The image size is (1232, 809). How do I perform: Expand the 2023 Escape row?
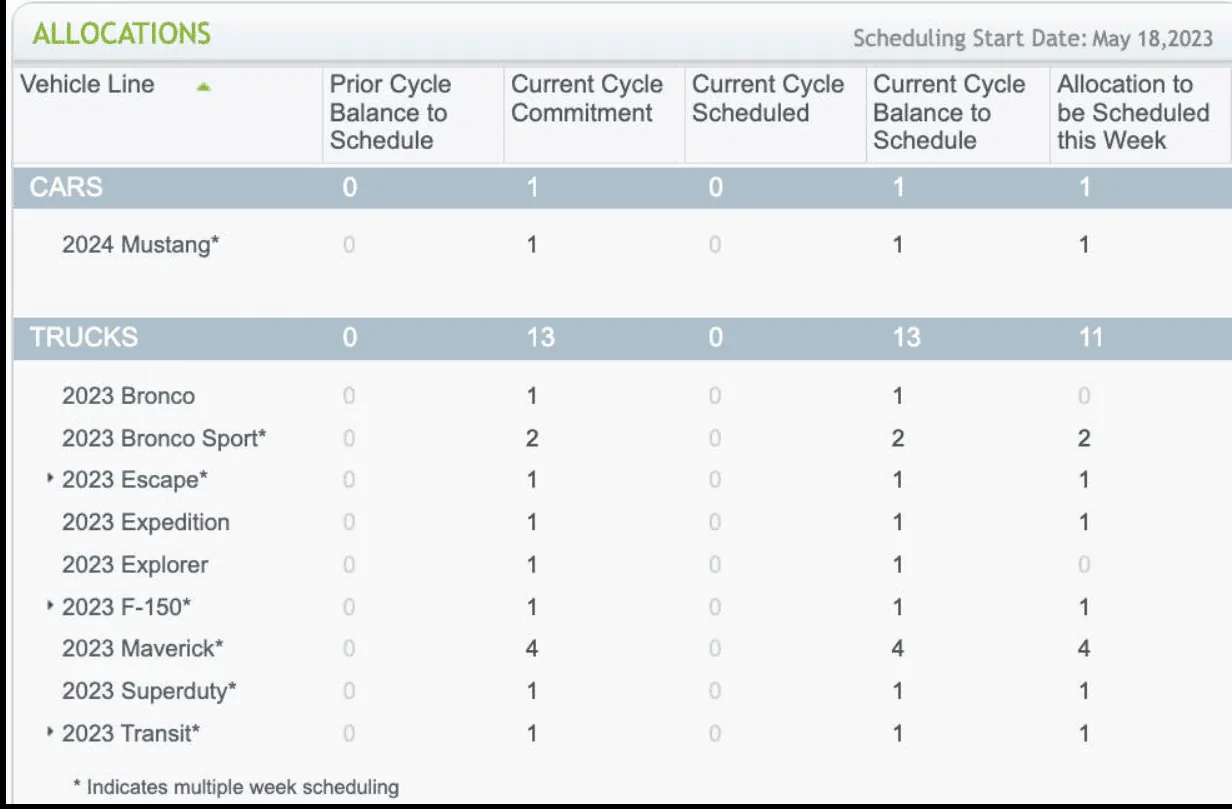(50, 479)
